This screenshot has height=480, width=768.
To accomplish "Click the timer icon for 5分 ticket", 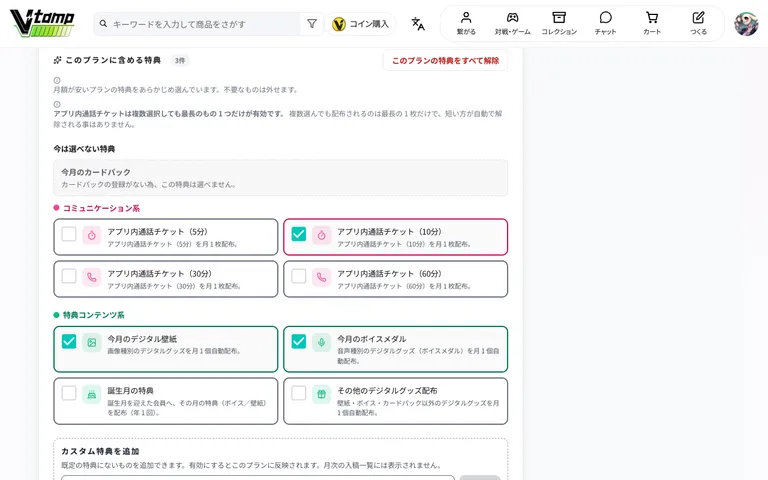I will [92, 236].
